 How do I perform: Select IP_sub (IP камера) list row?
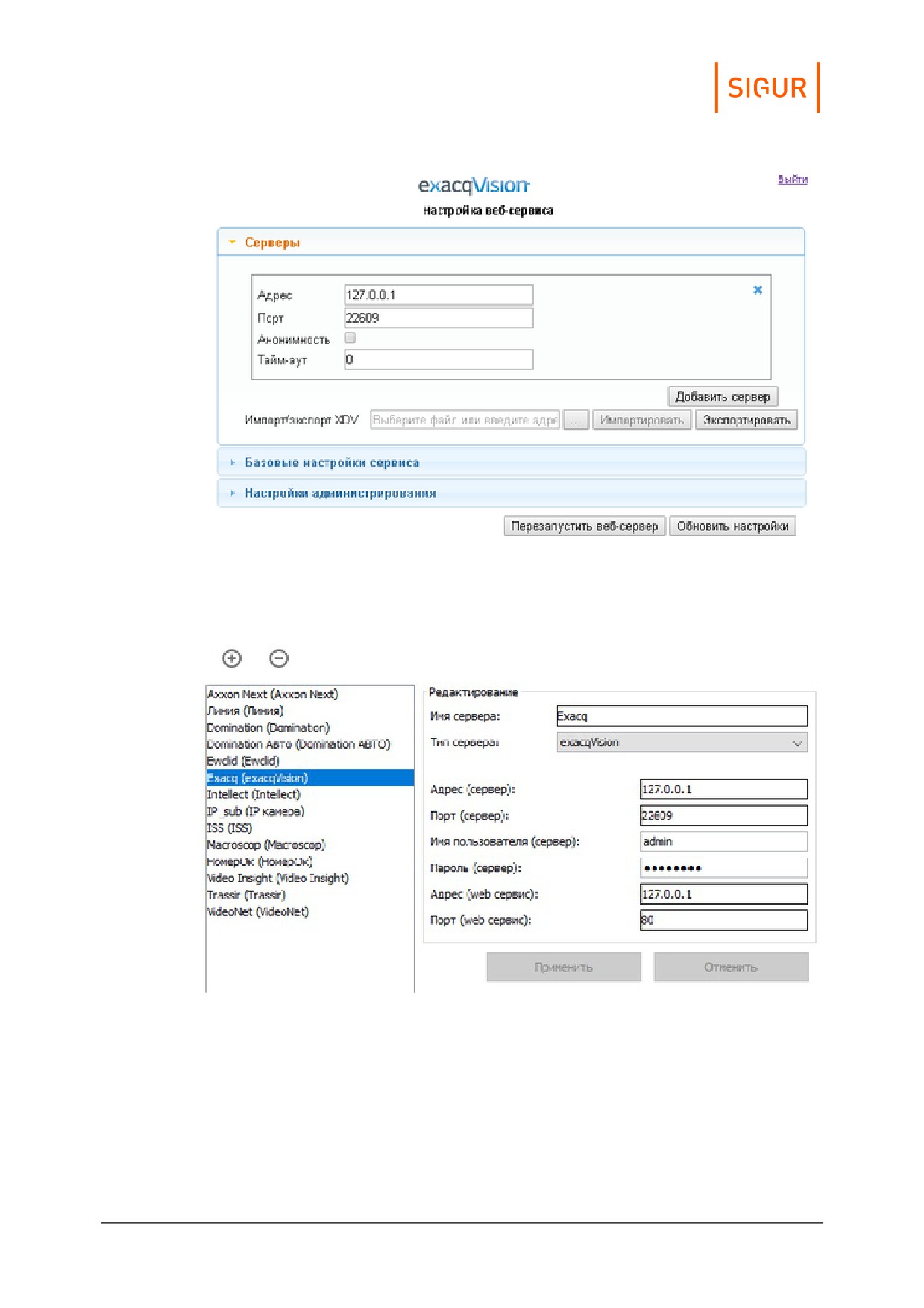(310, 811)
